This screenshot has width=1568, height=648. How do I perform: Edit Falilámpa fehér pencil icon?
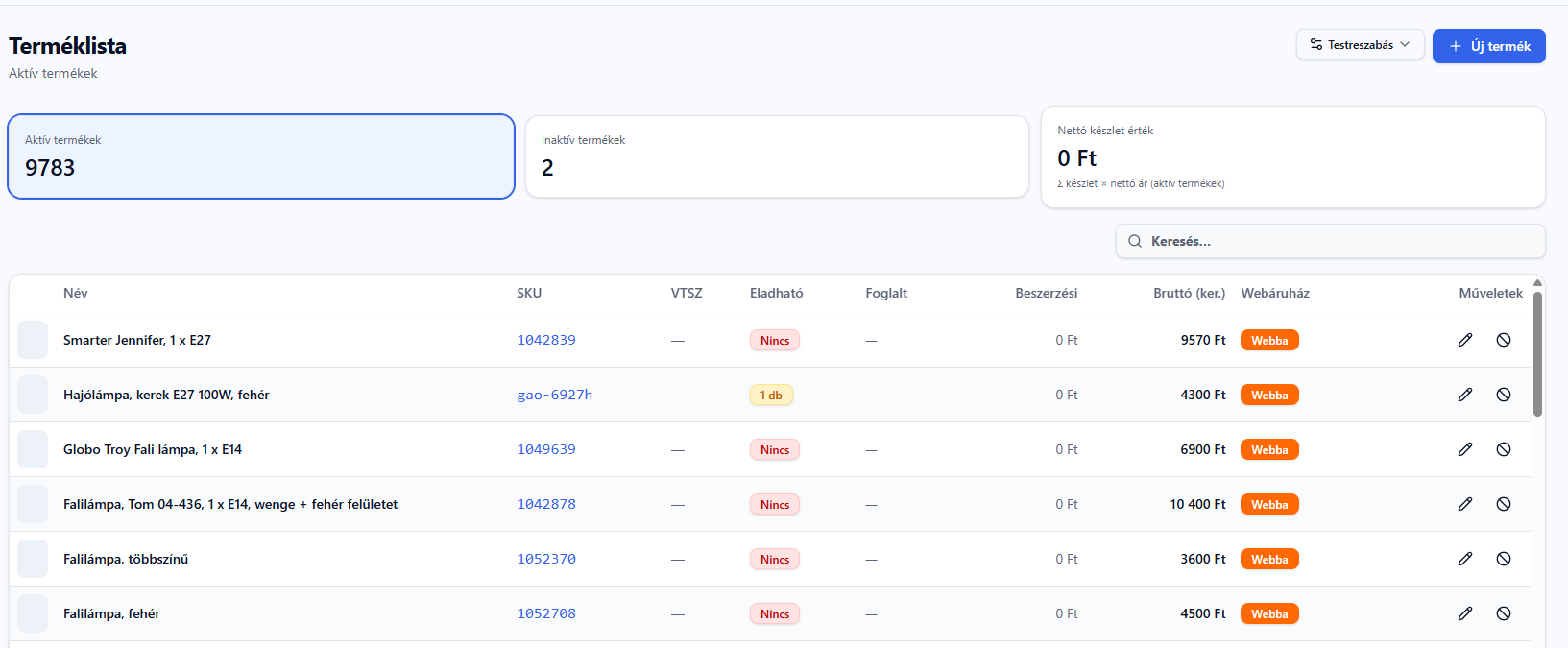(1465, 613)
